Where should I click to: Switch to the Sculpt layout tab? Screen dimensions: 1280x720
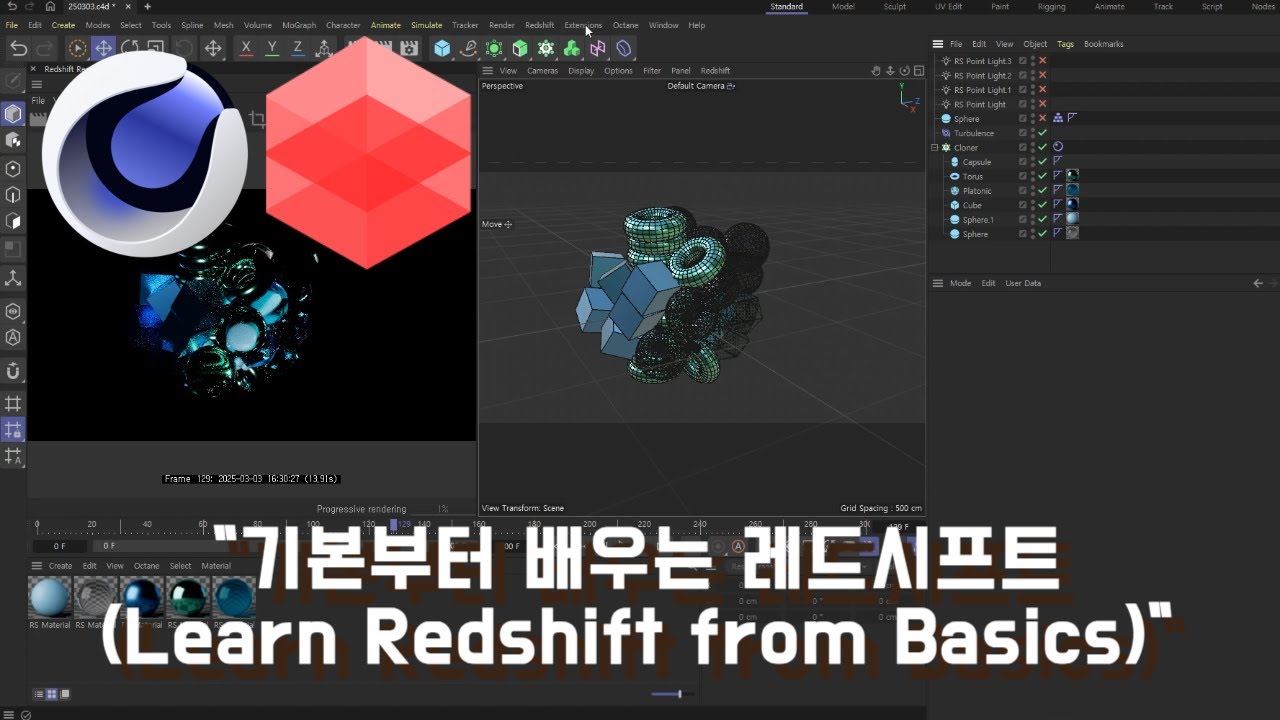pyautogui.click(x=895, y=6)
